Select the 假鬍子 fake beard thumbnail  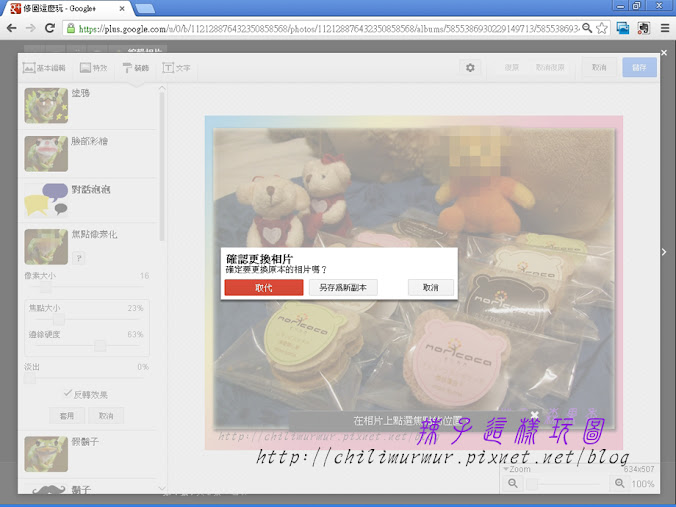click(46, 454)
